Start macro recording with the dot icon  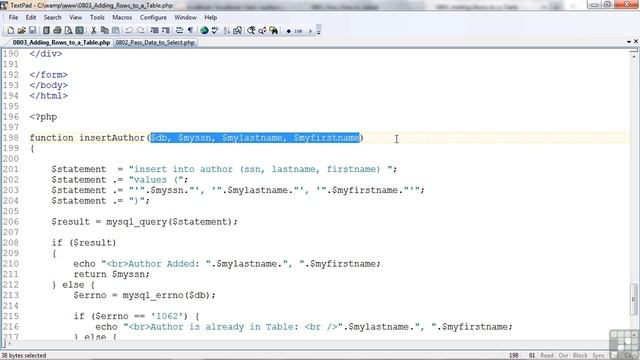click(289, 31)
